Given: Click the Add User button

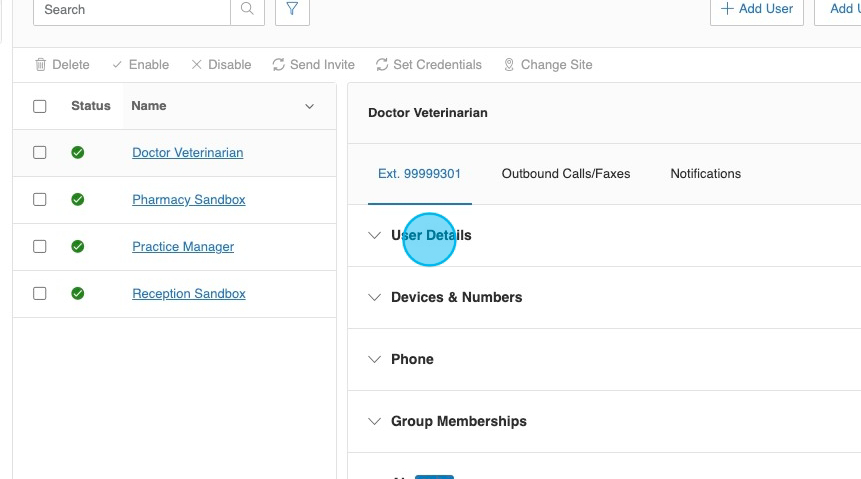Looking at the screenshot, I should [x=756, y=9].
